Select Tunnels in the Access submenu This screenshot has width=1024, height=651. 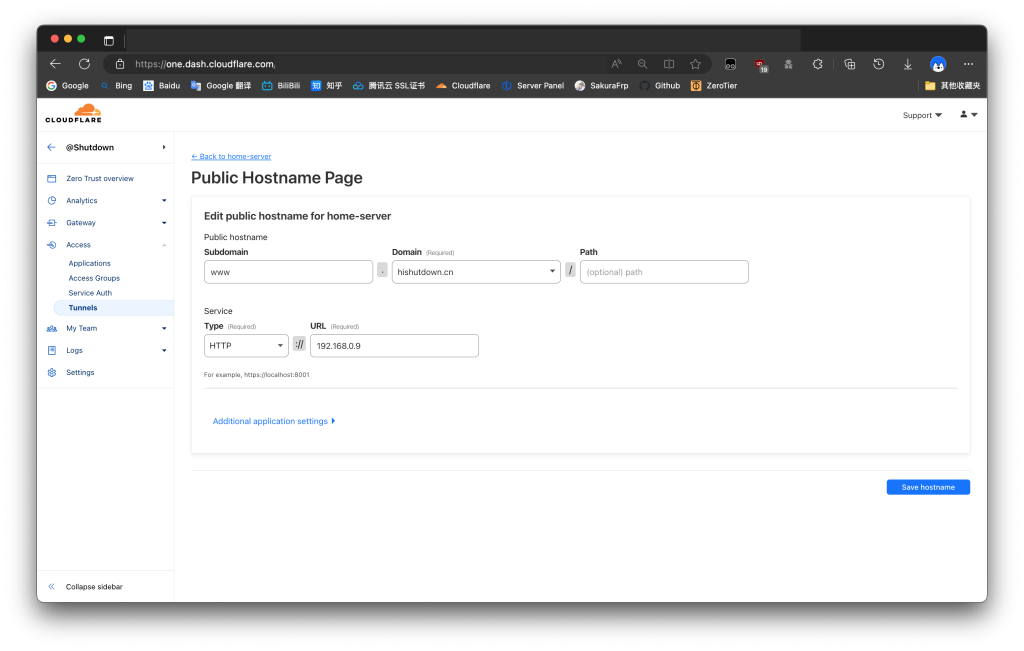(x=83, y=308)
